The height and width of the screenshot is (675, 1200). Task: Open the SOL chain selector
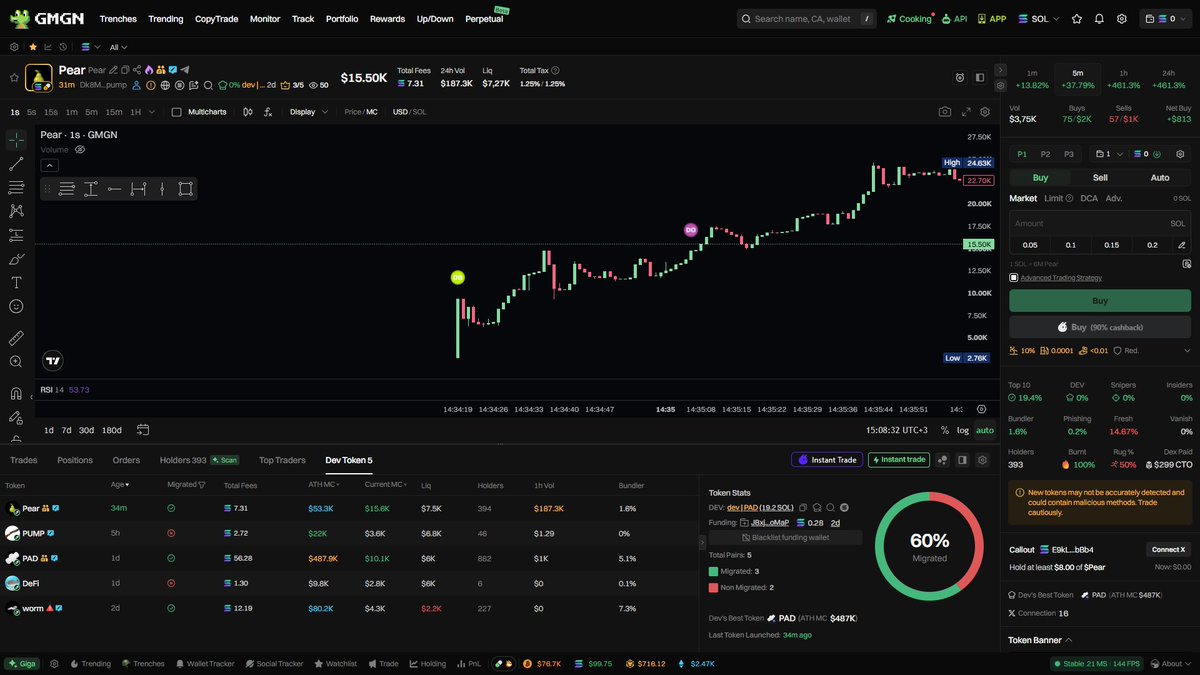tap(1039, 19)
